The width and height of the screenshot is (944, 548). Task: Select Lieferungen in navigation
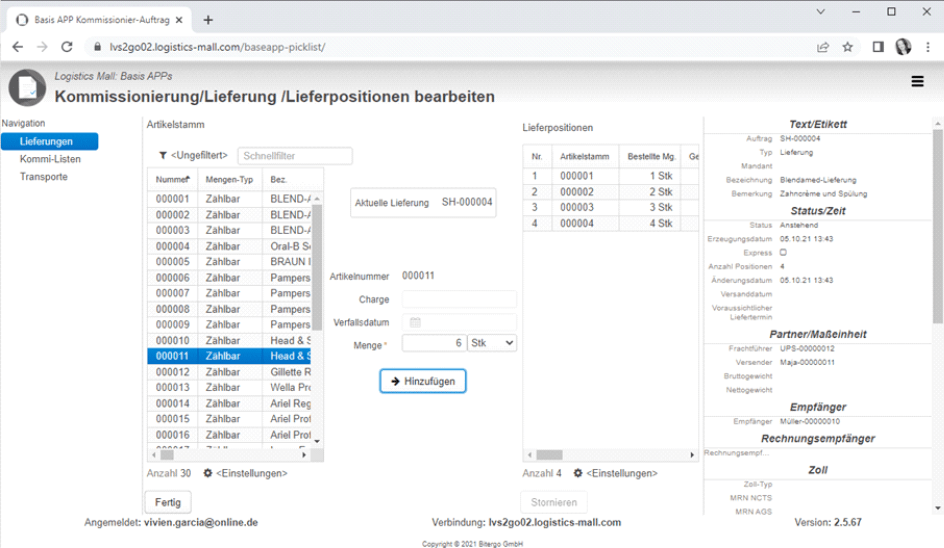tap(49, 142)
